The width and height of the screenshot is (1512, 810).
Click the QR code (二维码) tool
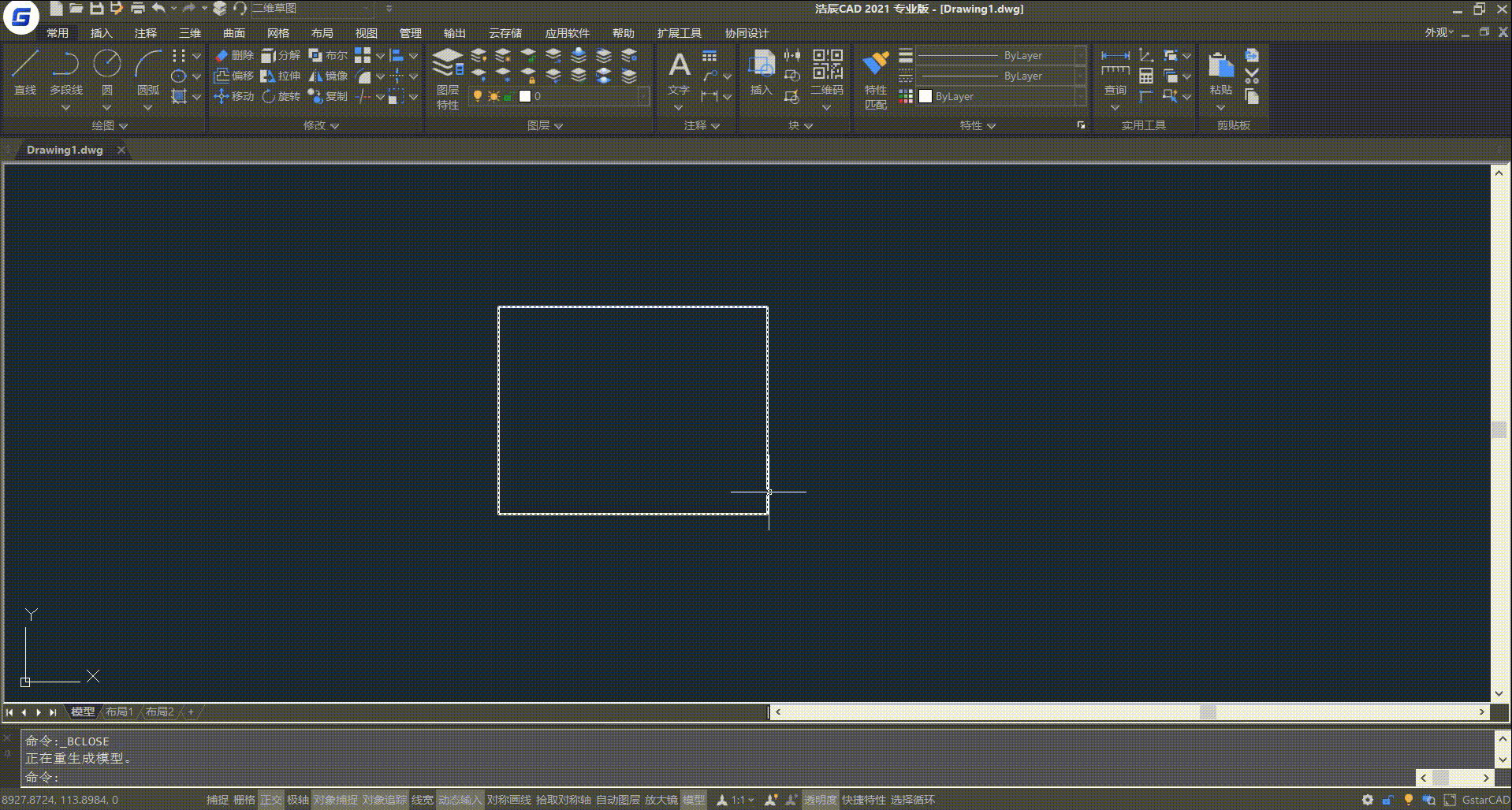pos(828,72)
